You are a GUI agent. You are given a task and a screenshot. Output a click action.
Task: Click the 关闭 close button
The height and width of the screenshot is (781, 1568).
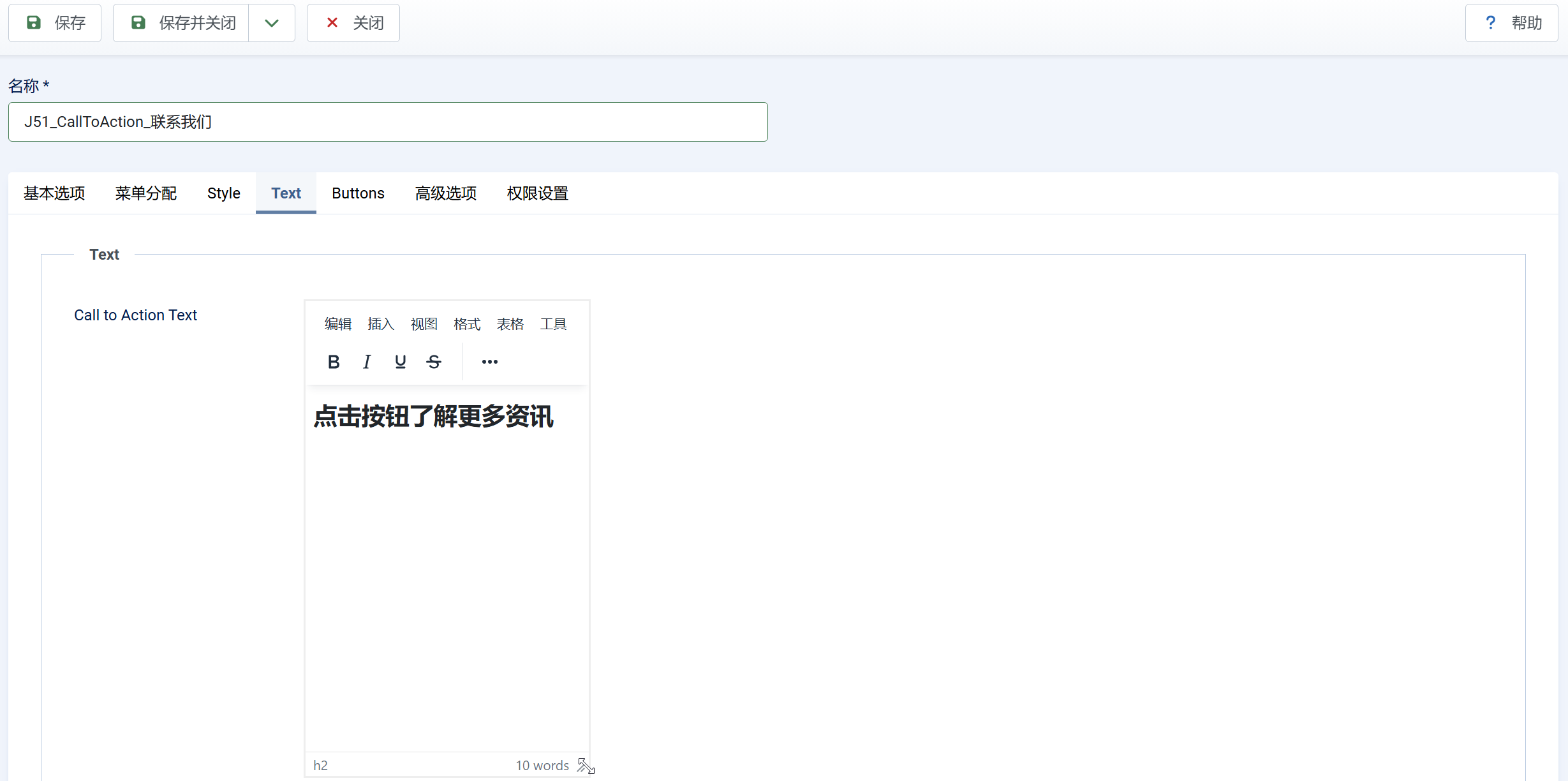(353, 23)
